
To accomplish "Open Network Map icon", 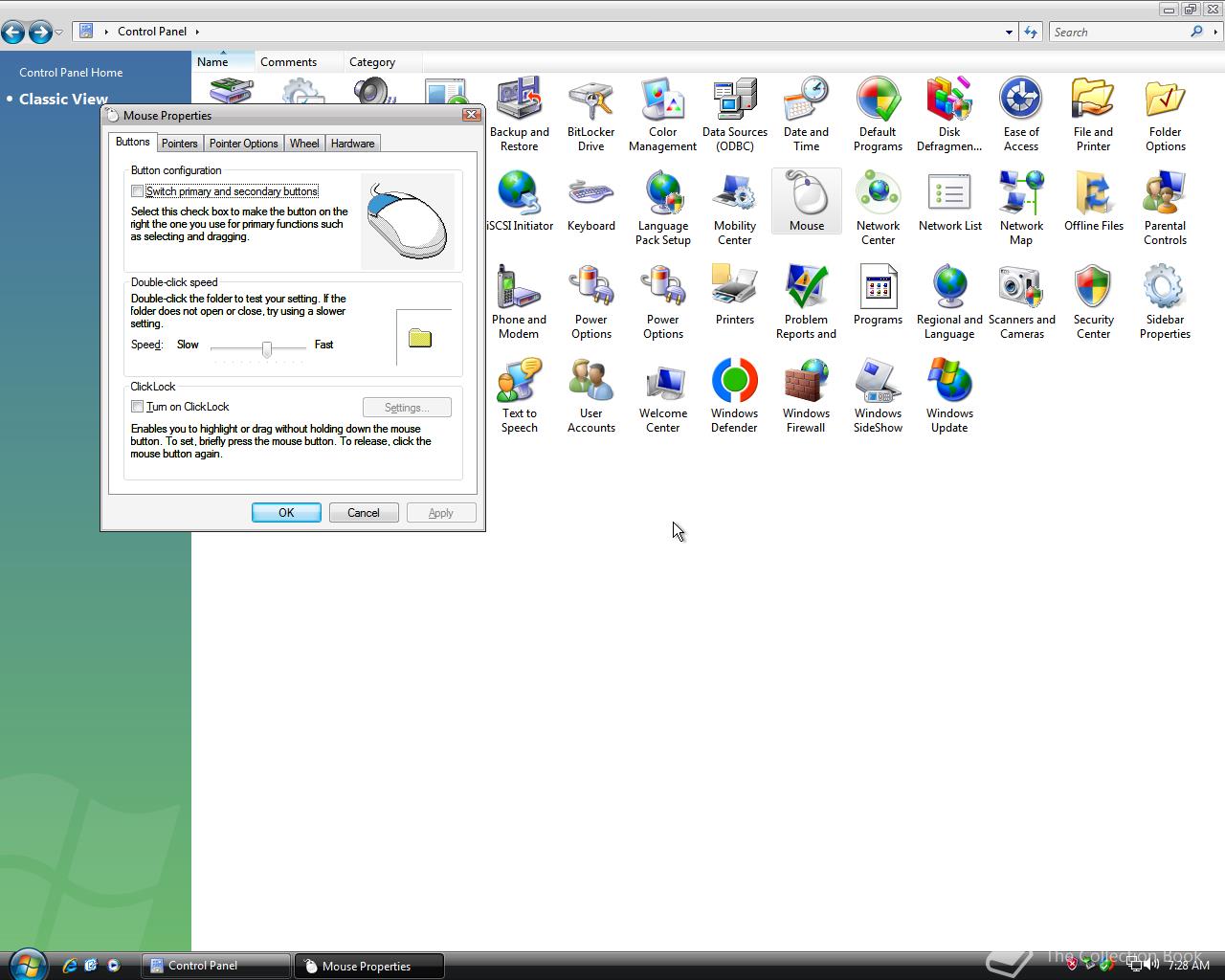I will 1021,209.
